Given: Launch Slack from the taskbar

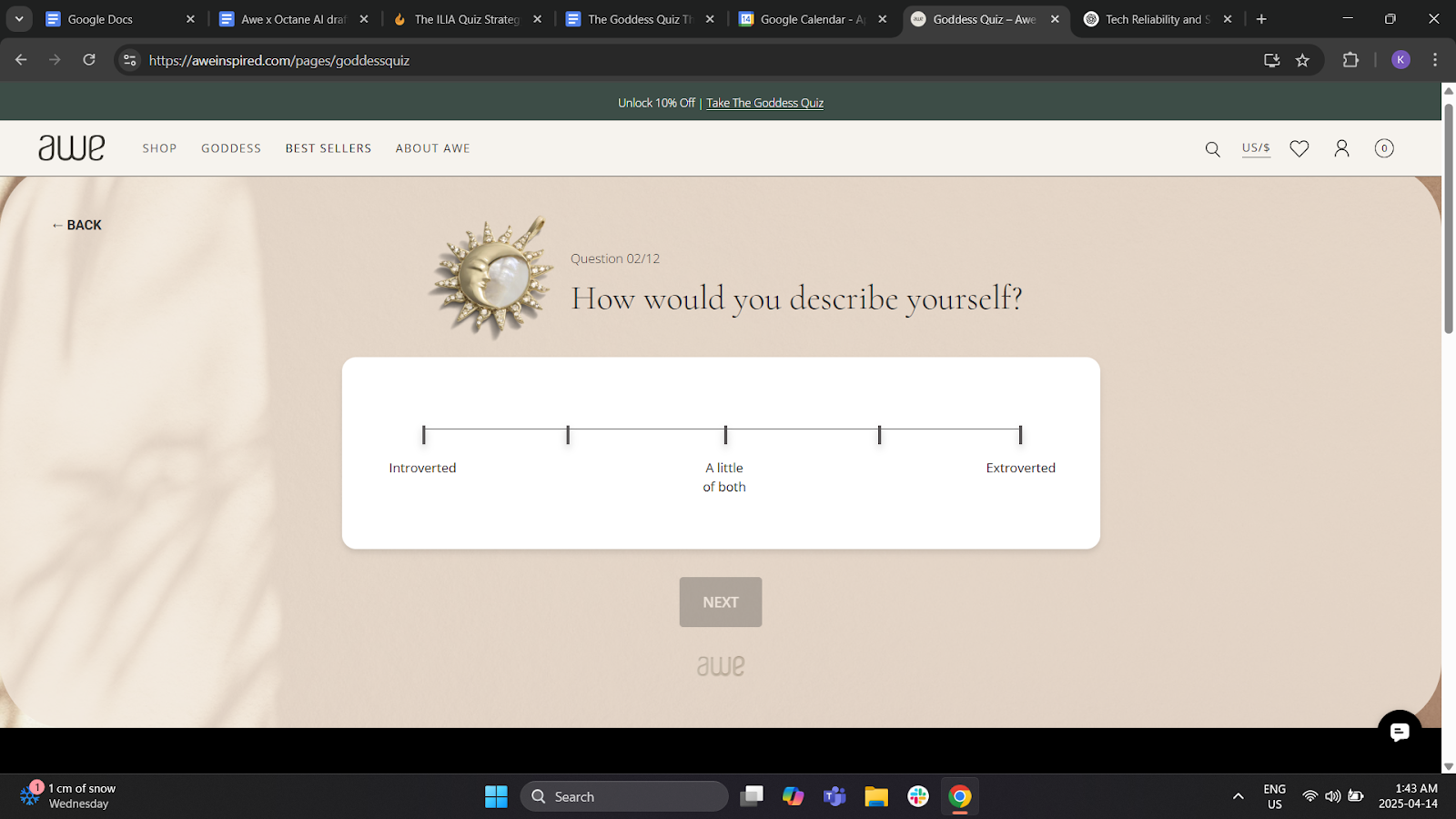Looking at the screenshot, I should [x=917, y=796].
